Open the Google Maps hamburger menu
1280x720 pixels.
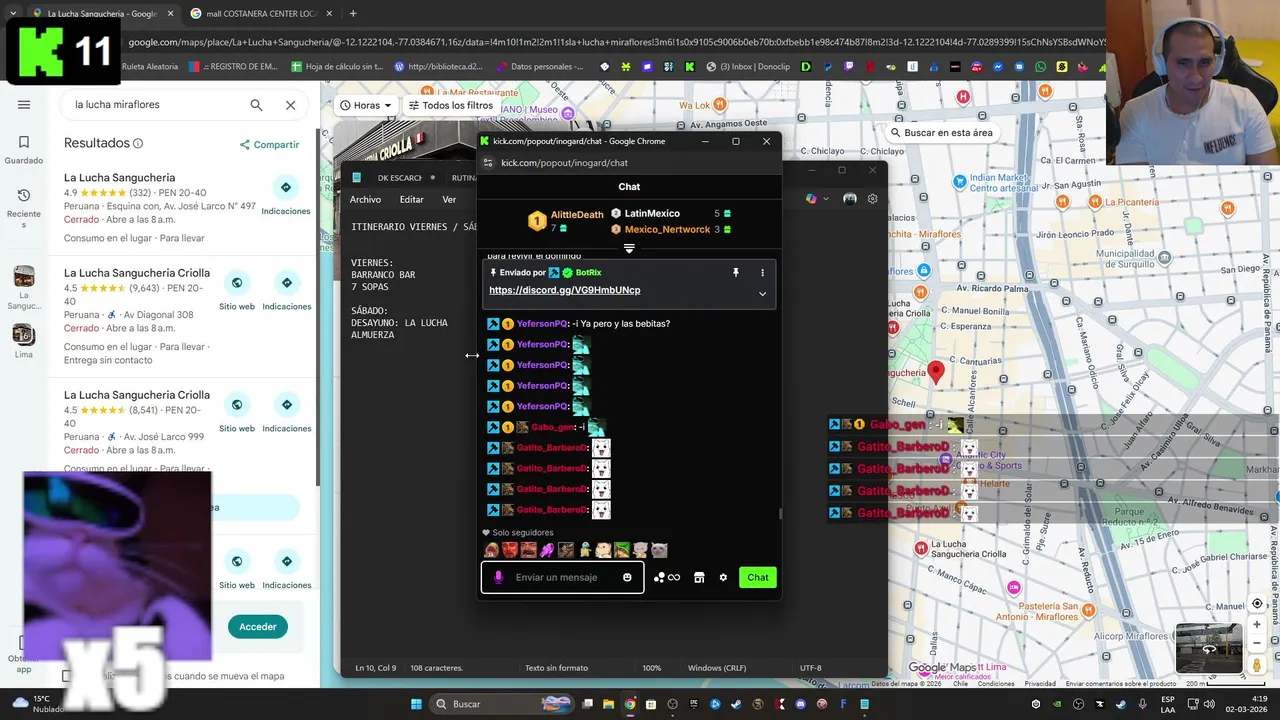coord(24,105)
